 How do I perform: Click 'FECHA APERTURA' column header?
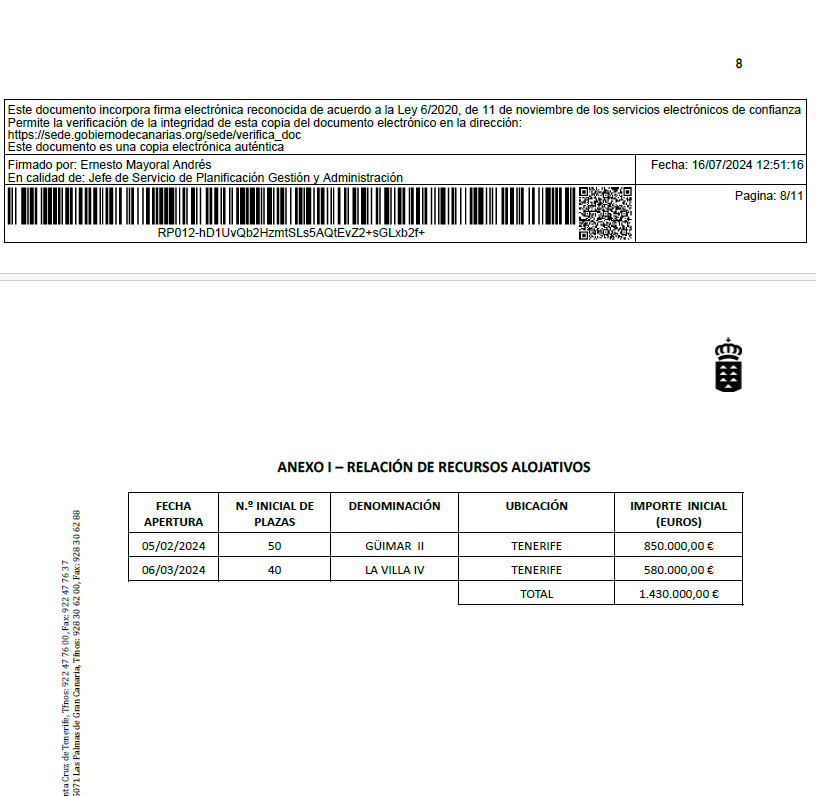[x=173, y=513]
